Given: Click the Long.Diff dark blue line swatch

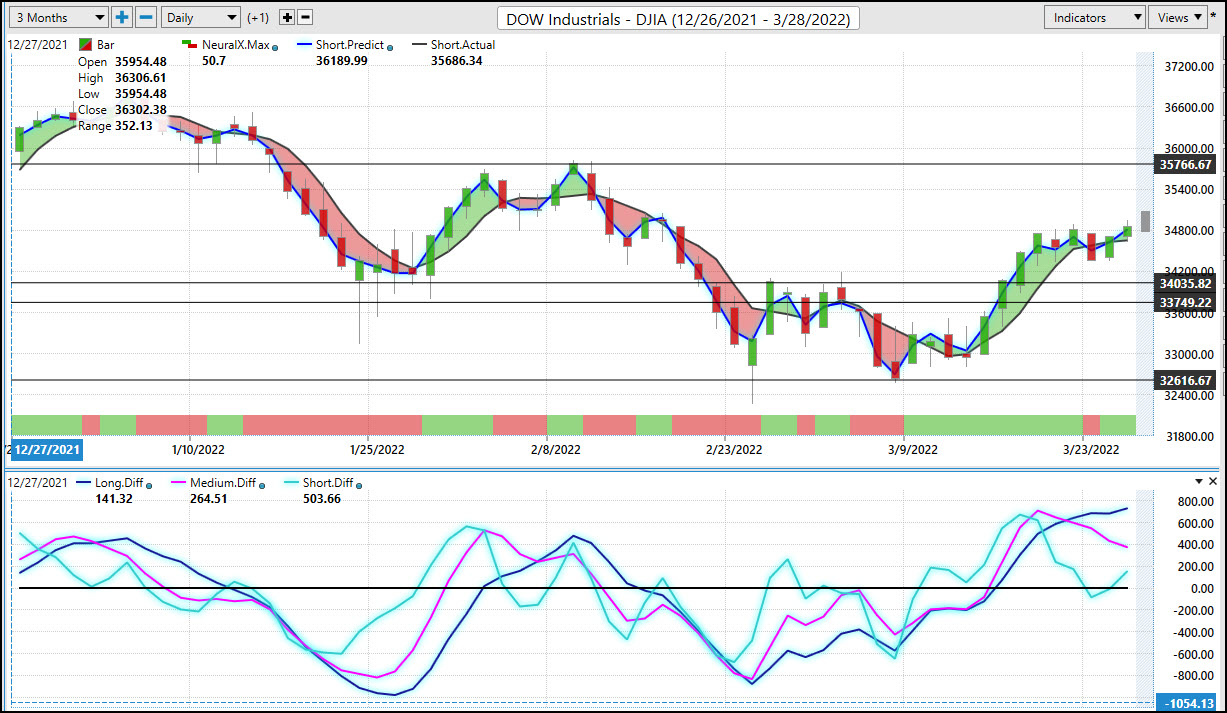Looking at the screenshot, I should [84, 483].
